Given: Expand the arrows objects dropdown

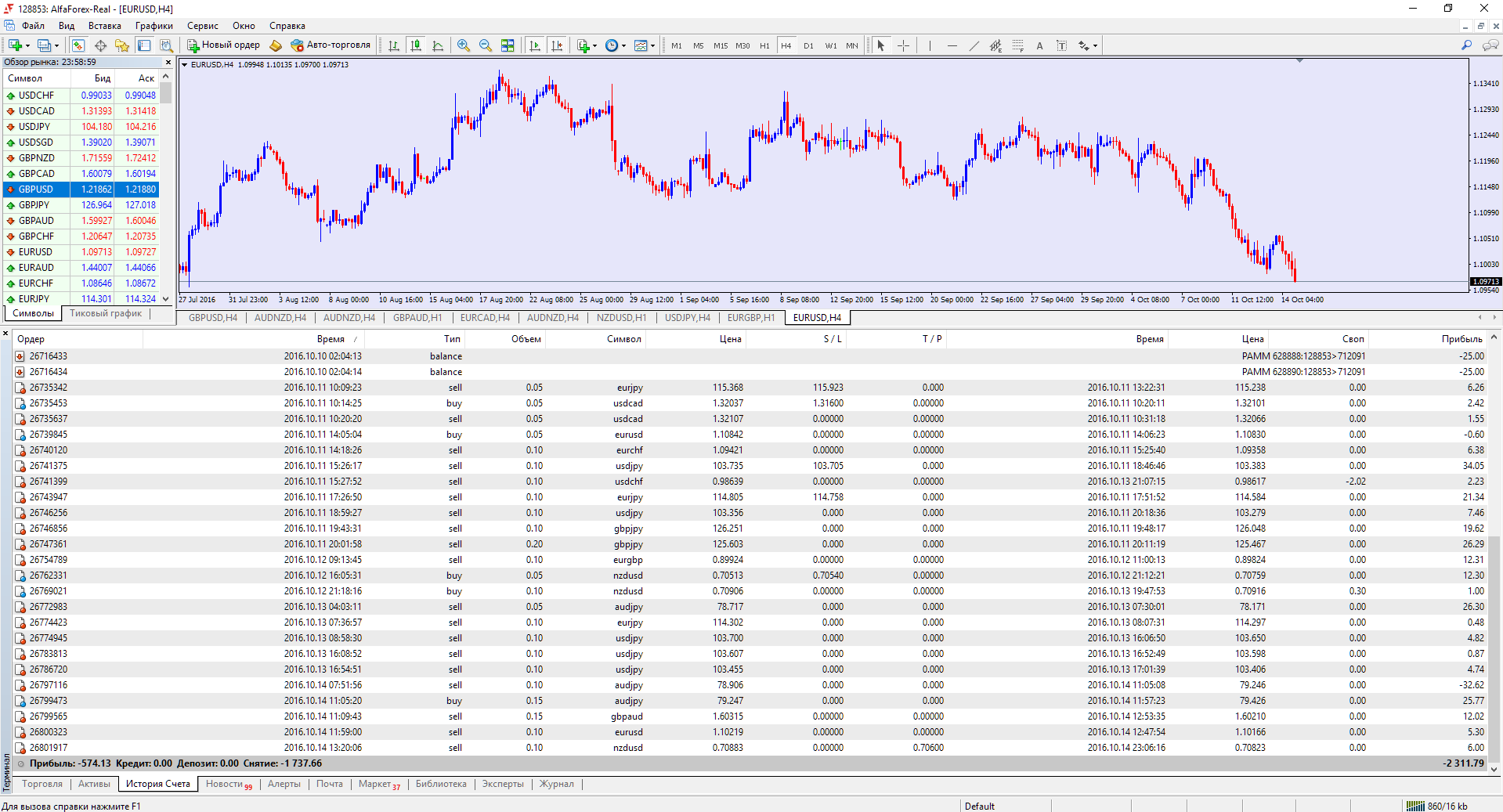Looking at the screenshot, I should (x=1095, y=45).
